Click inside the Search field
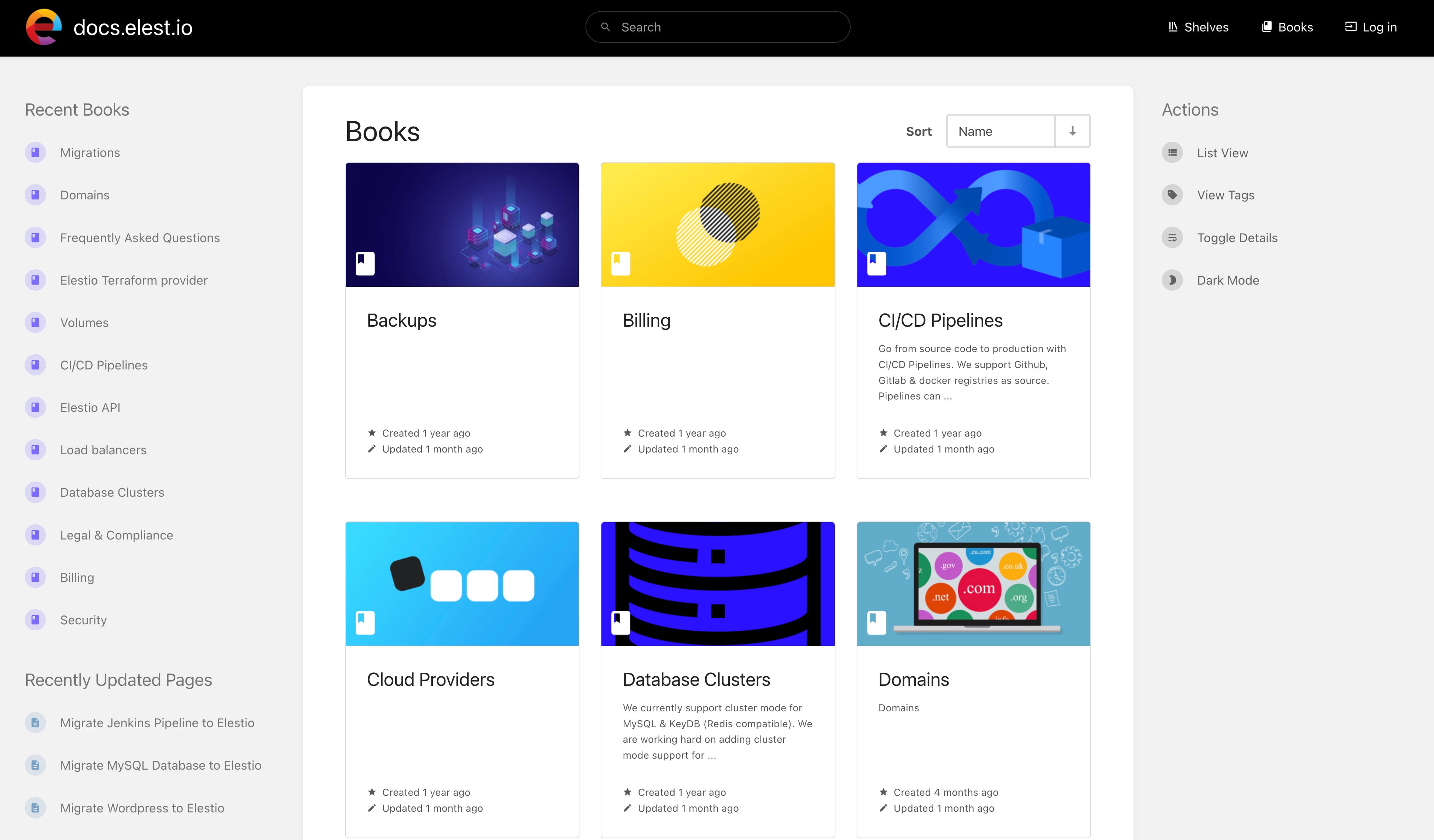Screen dimensions: 1434x840 (717, 27)
